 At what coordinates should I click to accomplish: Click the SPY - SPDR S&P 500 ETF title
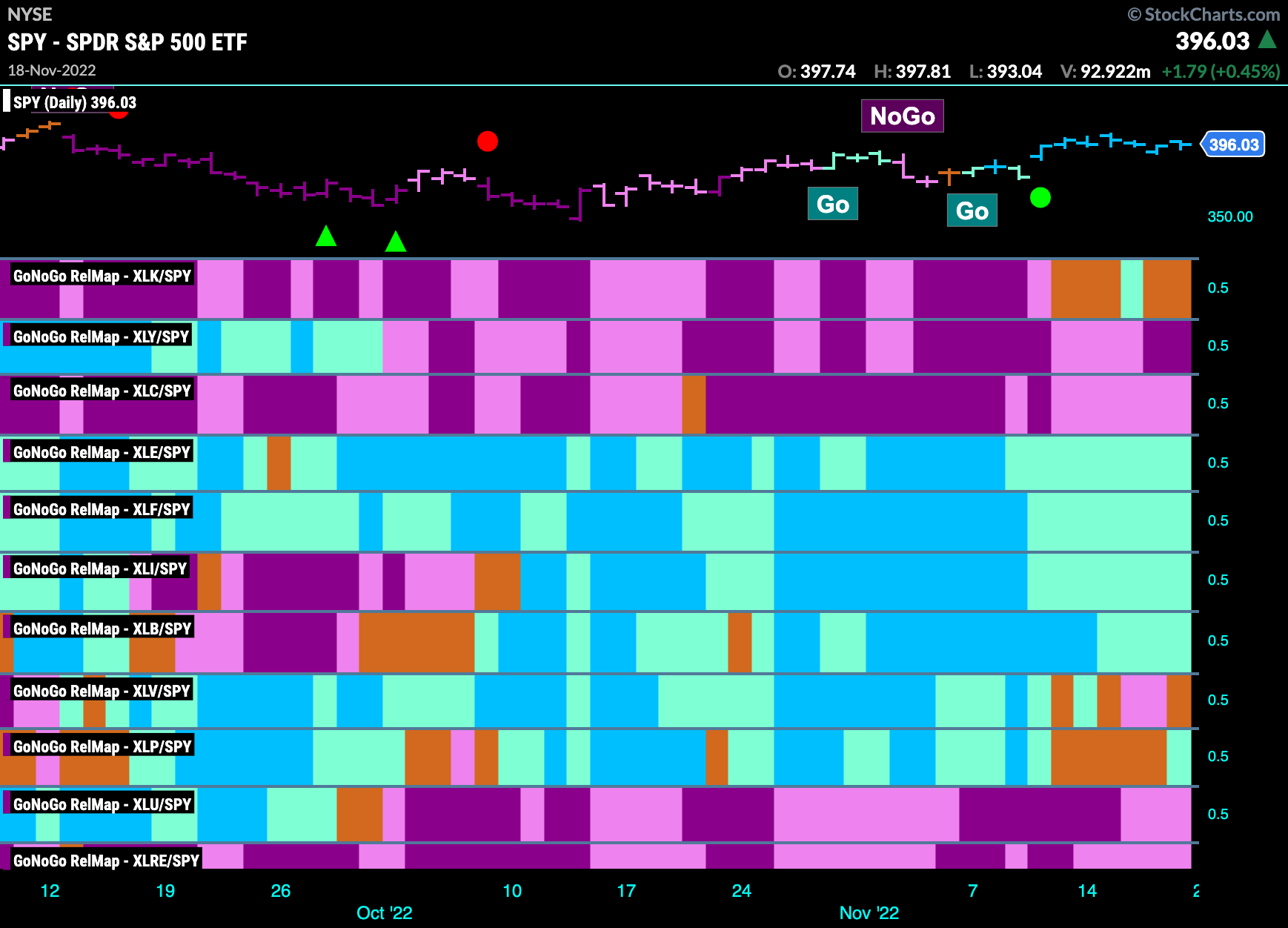127,42
